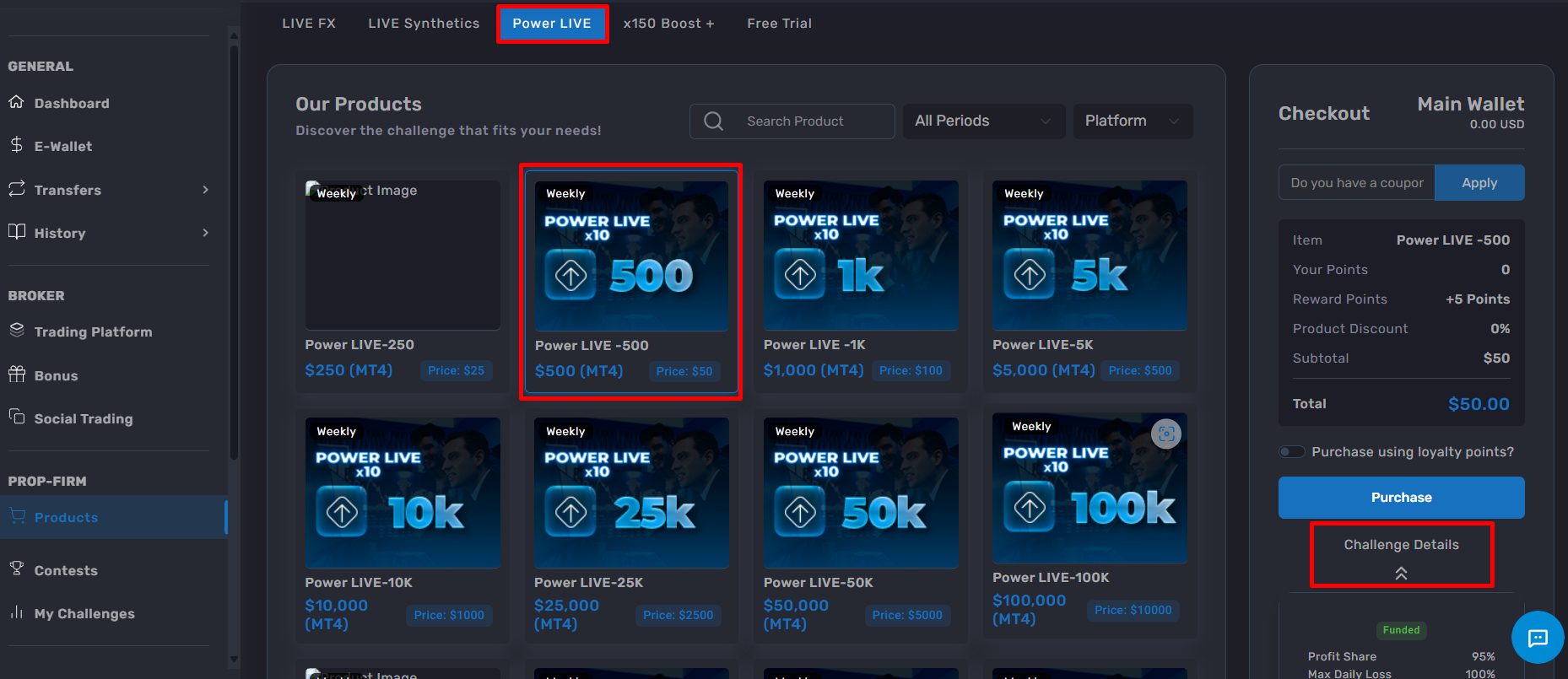Open E-Wallet menu item

(x=63, y=146)
